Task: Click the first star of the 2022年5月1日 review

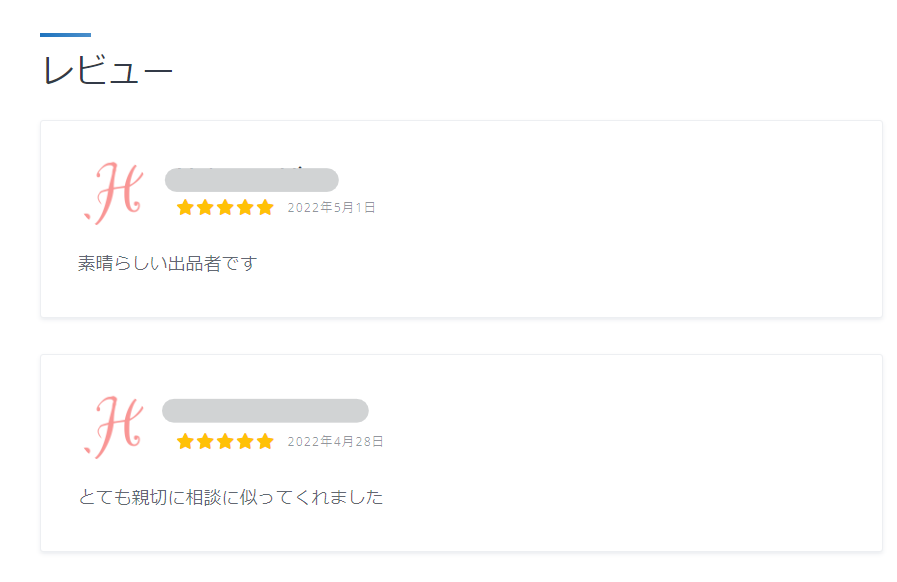Action: click(185, 208)
